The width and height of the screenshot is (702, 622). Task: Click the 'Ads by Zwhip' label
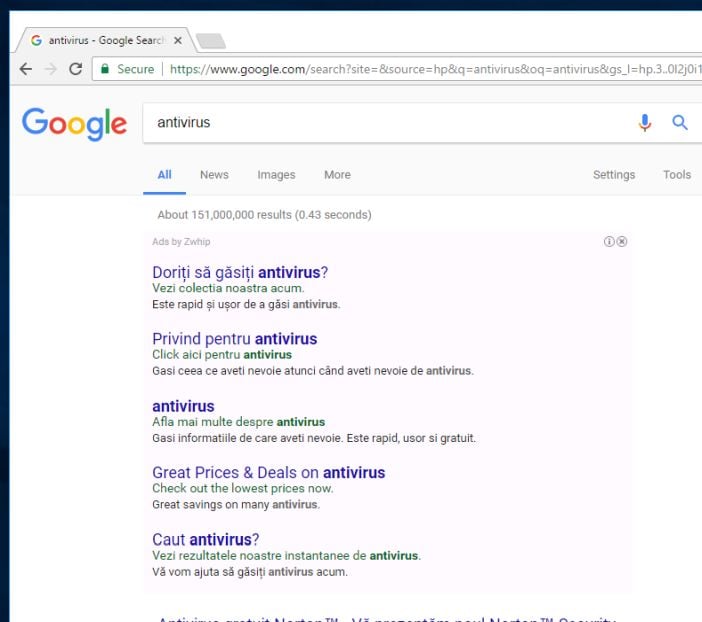click(x=181, y=242)
